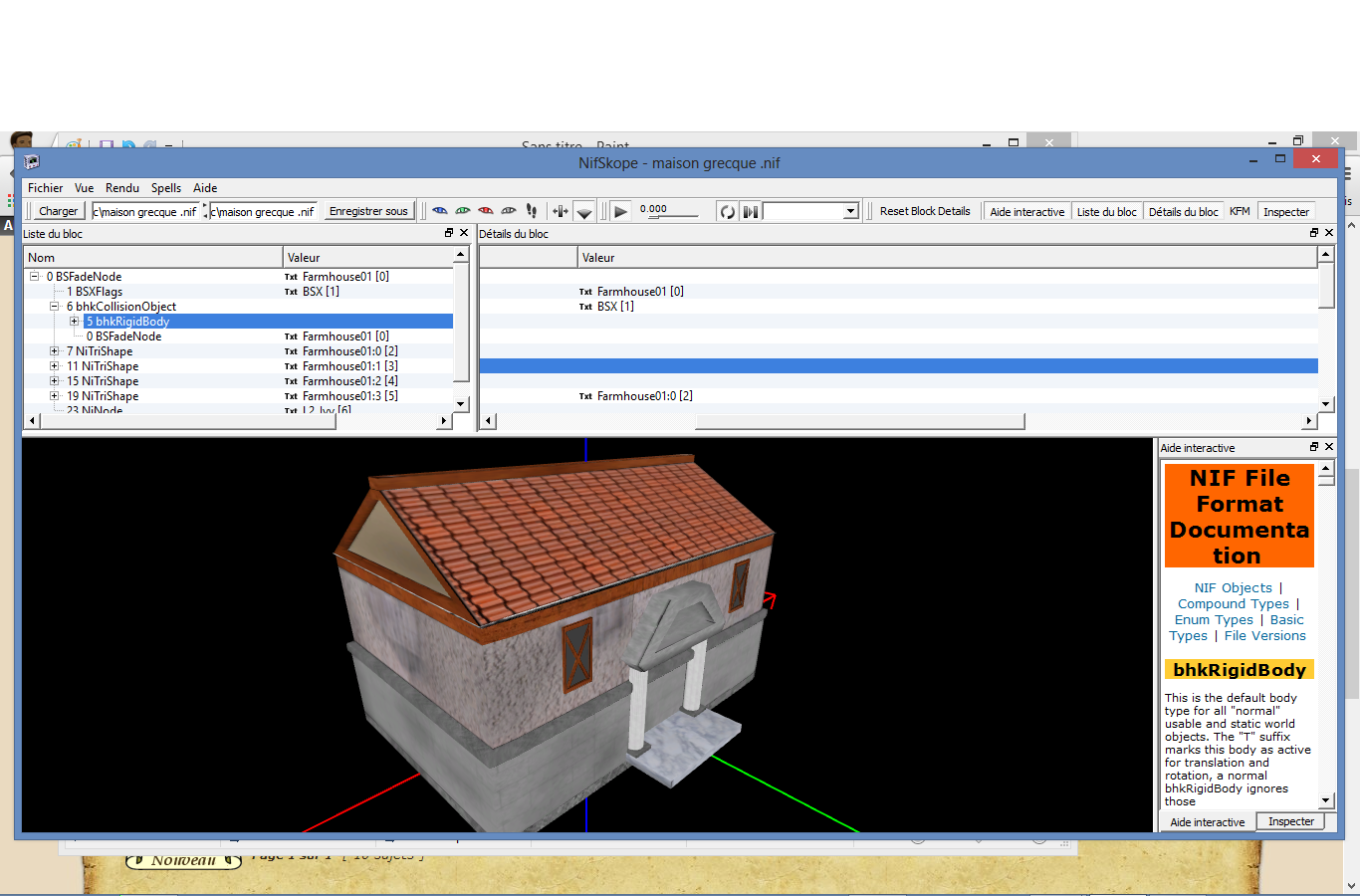Click Farmhouse01:0 [2] value in details
The image size is (1360, 896).
tap(644, 396)
